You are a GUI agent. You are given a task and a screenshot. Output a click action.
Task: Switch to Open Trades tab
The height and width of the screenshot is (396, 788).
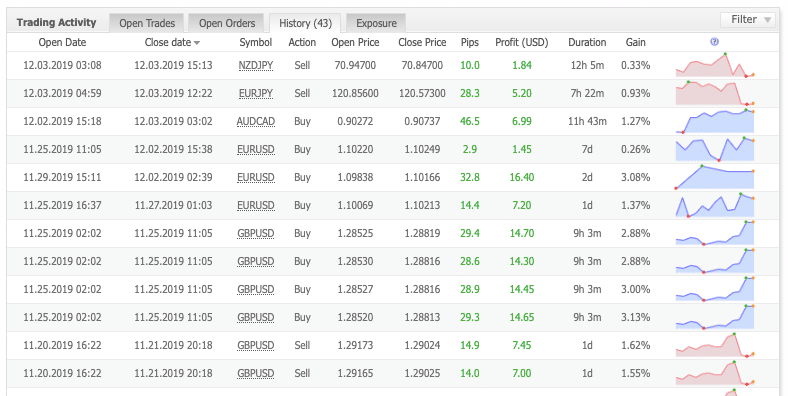point(147,23)
